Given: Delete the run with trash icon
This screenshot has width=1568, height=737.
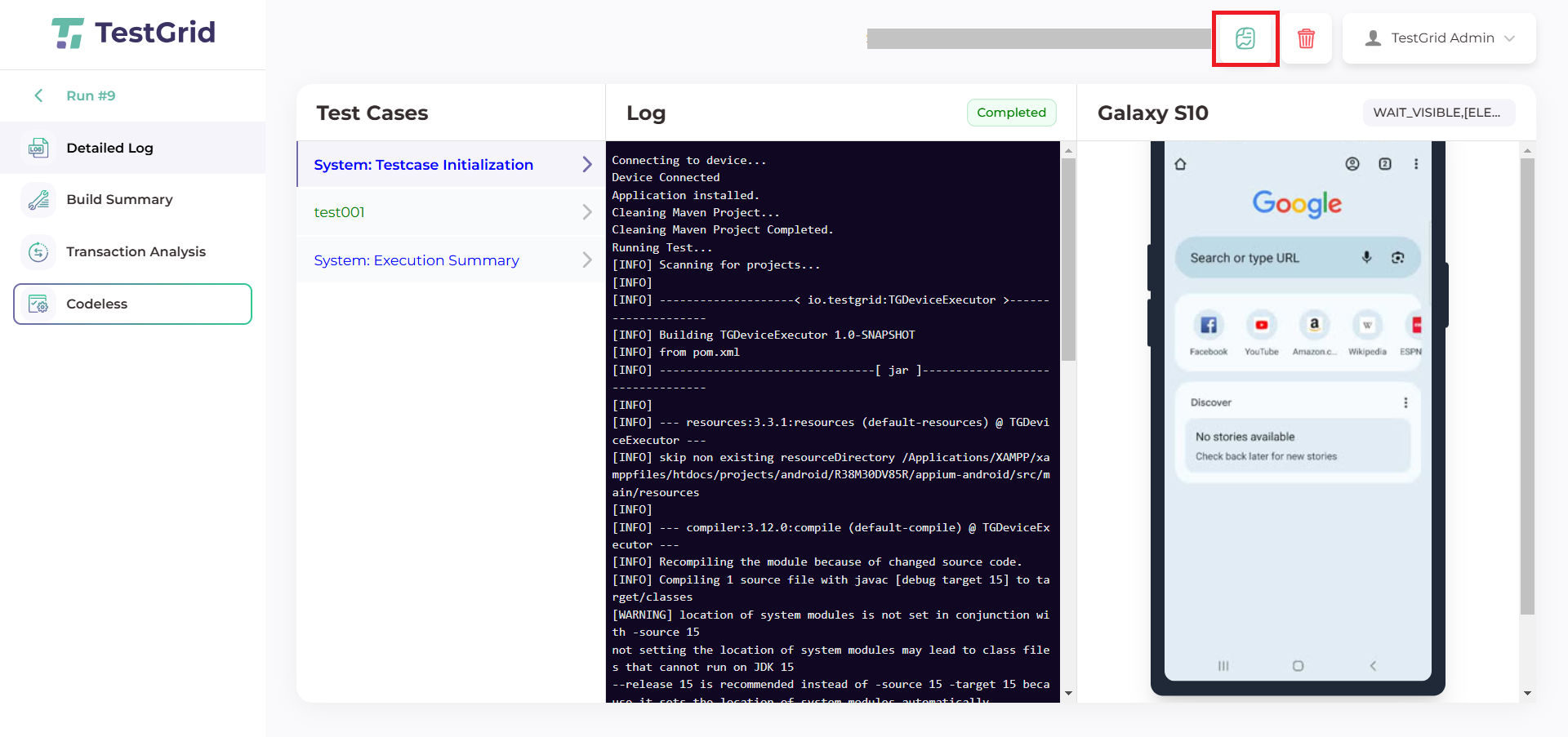Looking at the screenshot, I should point(1306,38).
